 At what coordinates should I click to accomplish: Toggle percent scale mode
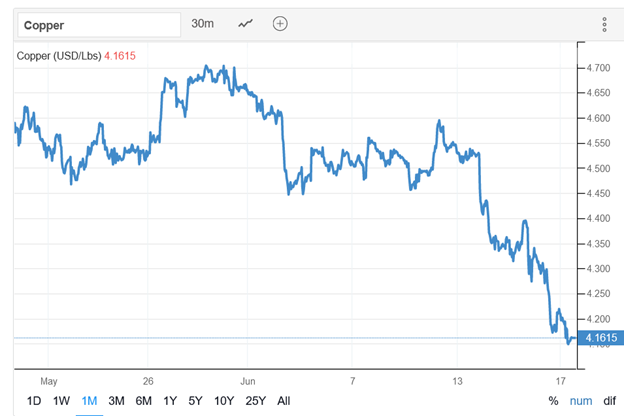[553, 401]
